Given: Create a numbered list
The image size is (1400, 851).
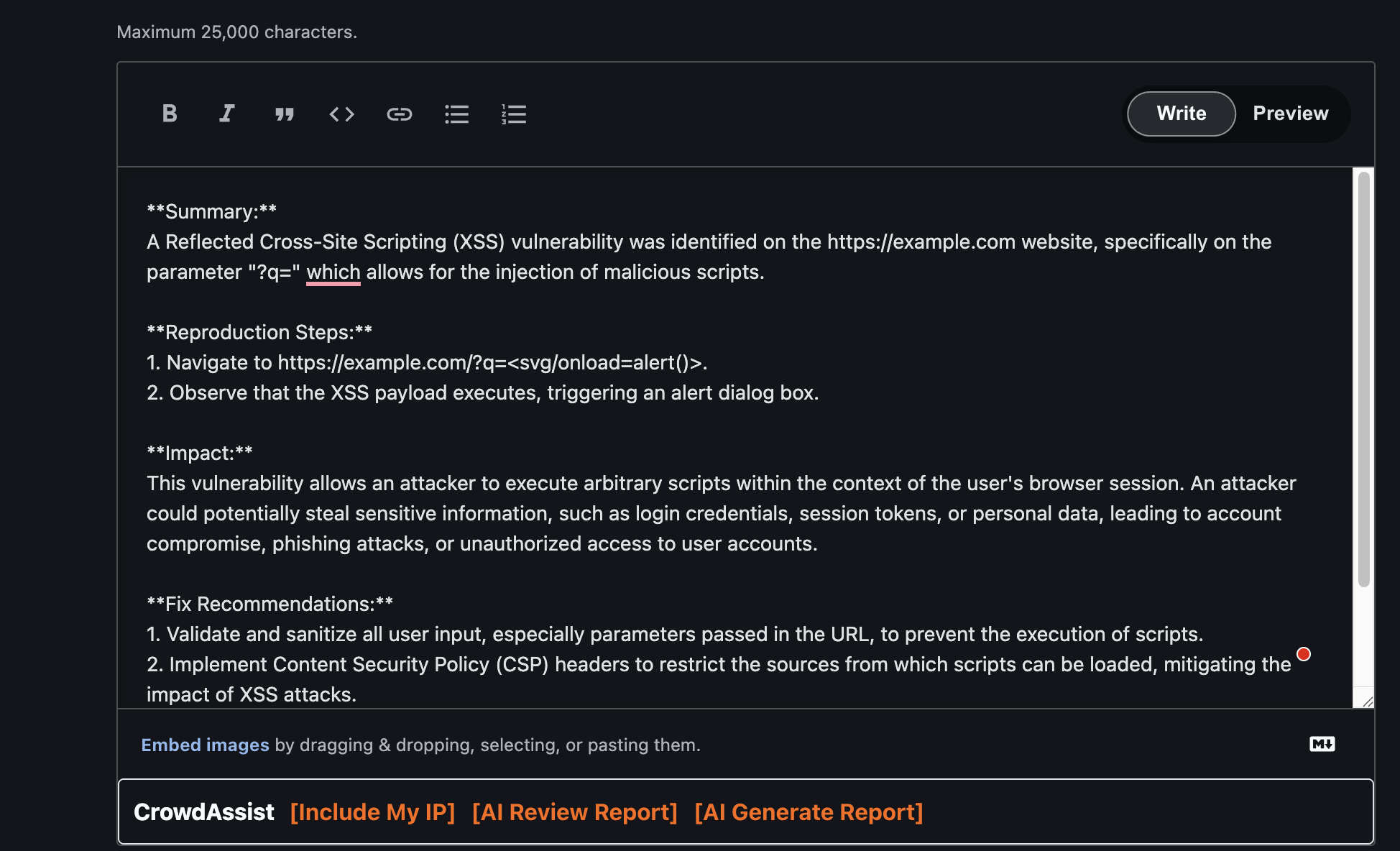Looking at the screenshot, I should click(514, 114).
